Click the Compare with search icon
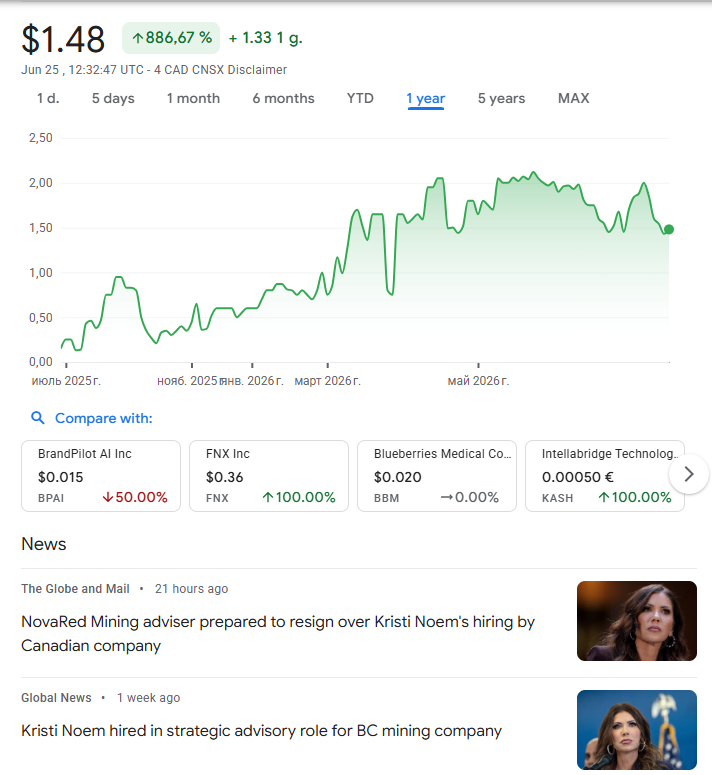 click(38, 418)
